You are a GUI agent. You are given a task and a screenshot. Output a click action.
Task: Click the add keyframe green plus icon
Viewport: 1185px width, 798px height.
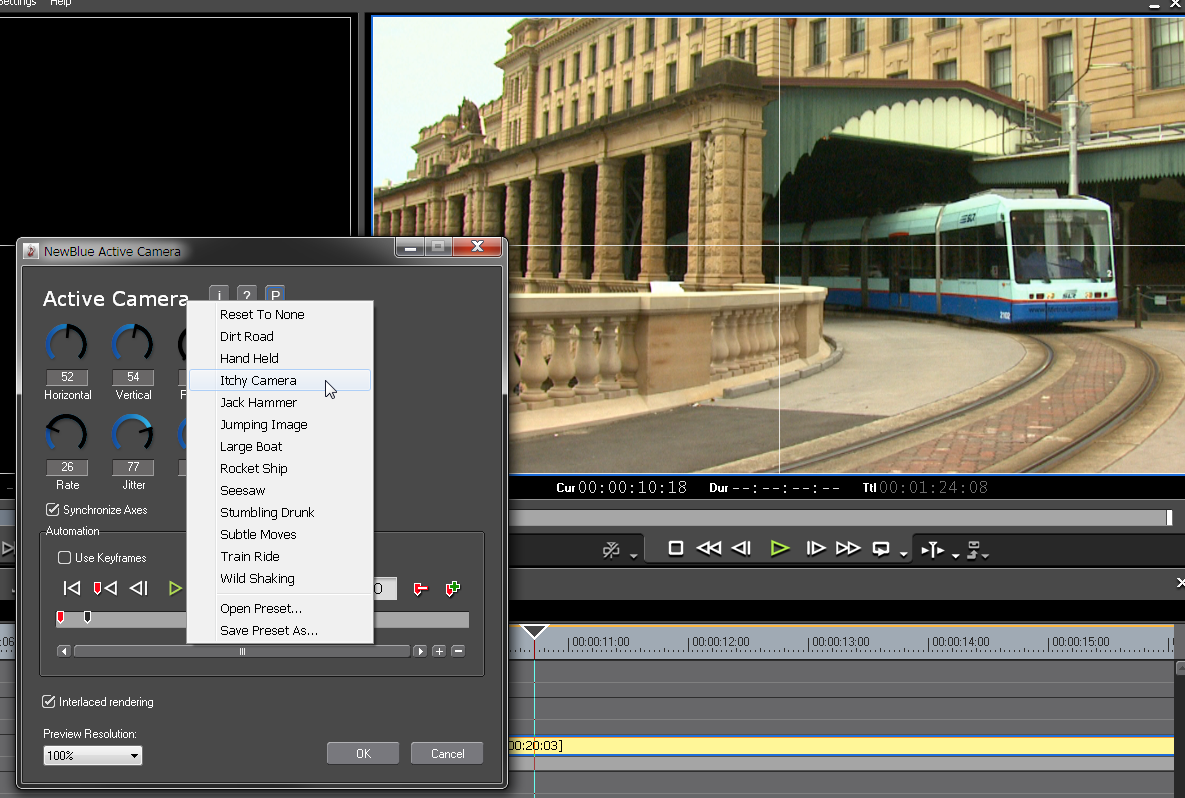click(453, 589)
